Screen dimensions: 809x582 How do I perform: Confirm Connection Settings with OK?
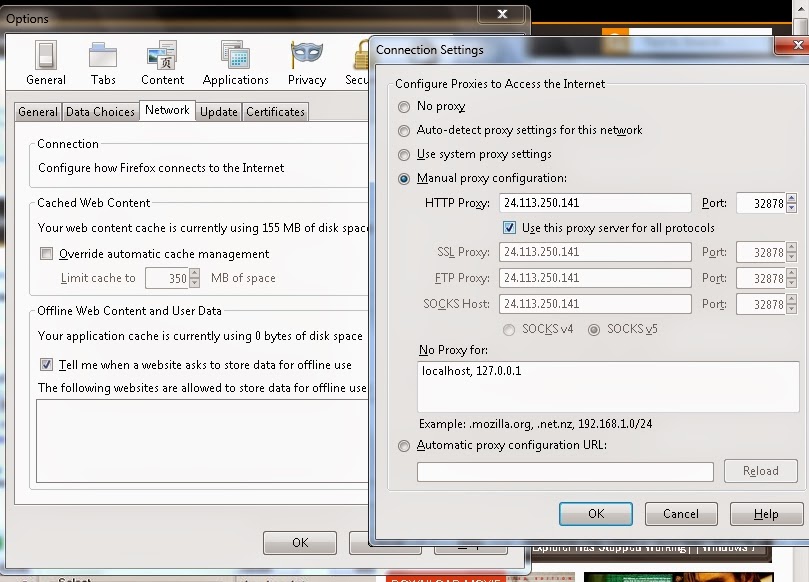point(596,514)
